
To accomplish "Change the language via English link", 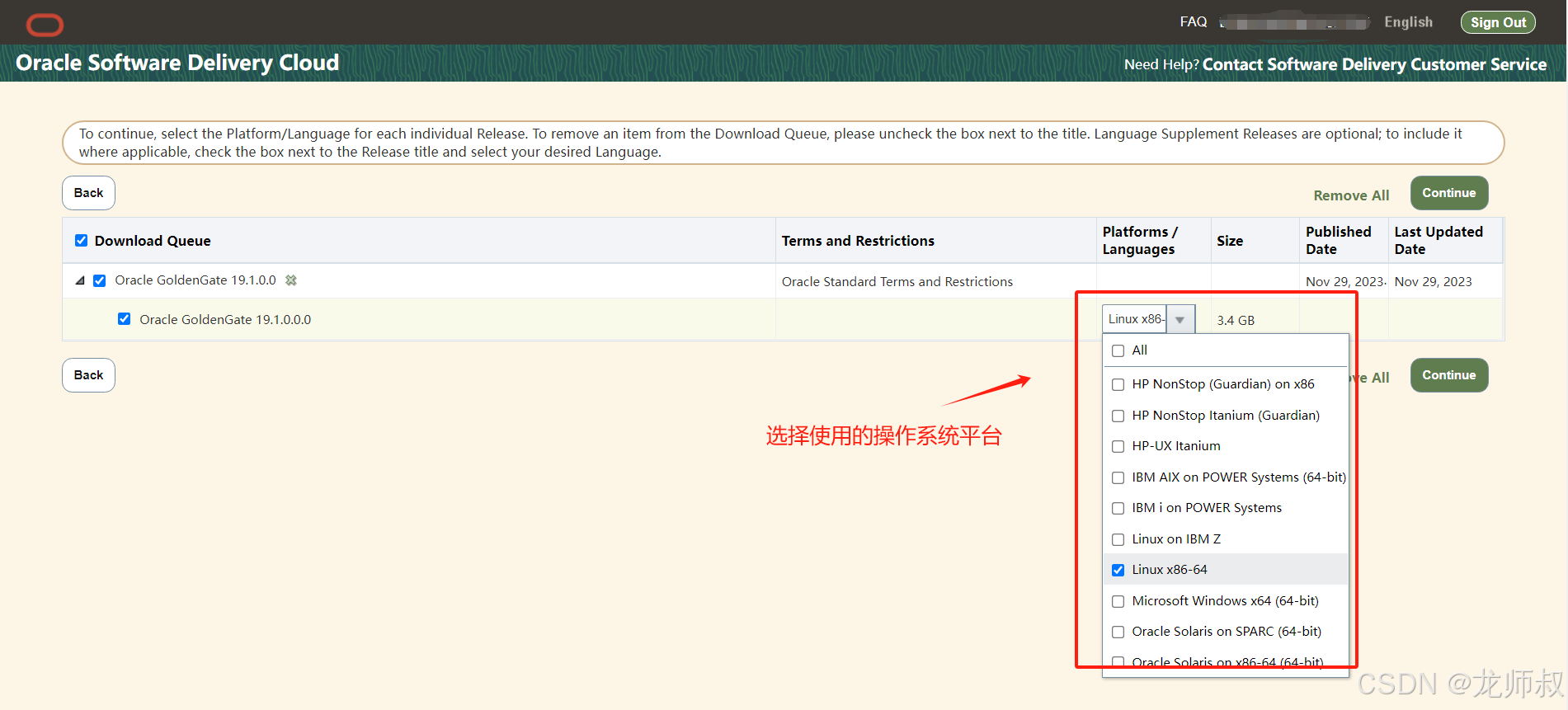I will [1408, 22].
